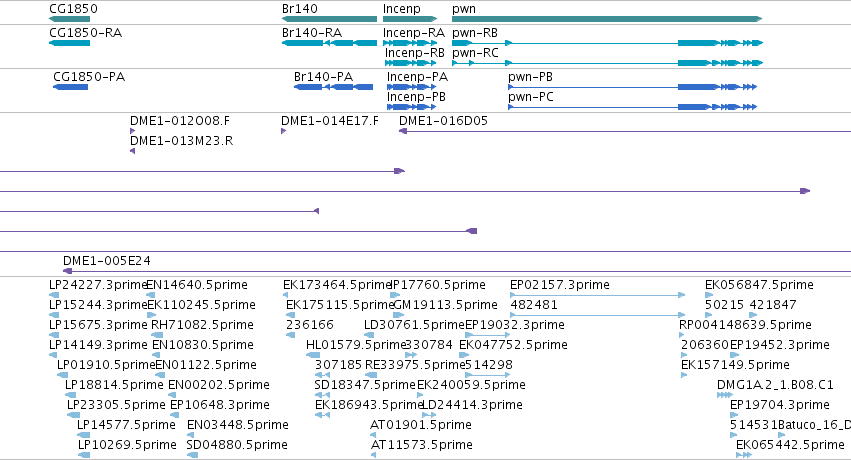The width and height of the screenshot is (851, 460).
Task: Select EST label EK240059.5prime
Action: [471, 385]
